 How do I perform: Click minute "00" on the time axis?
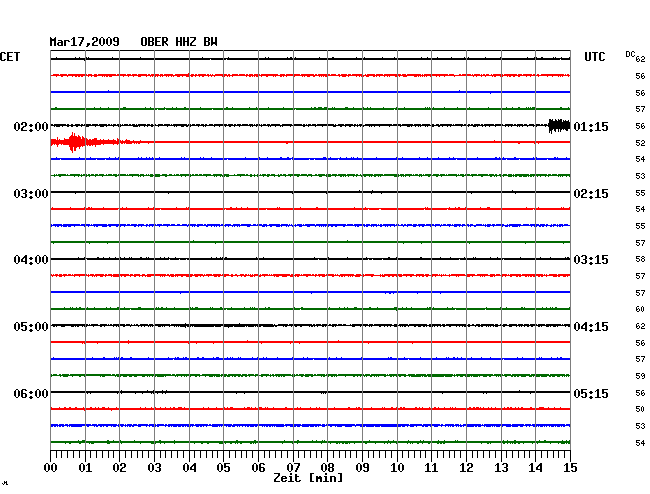[51, 467]
